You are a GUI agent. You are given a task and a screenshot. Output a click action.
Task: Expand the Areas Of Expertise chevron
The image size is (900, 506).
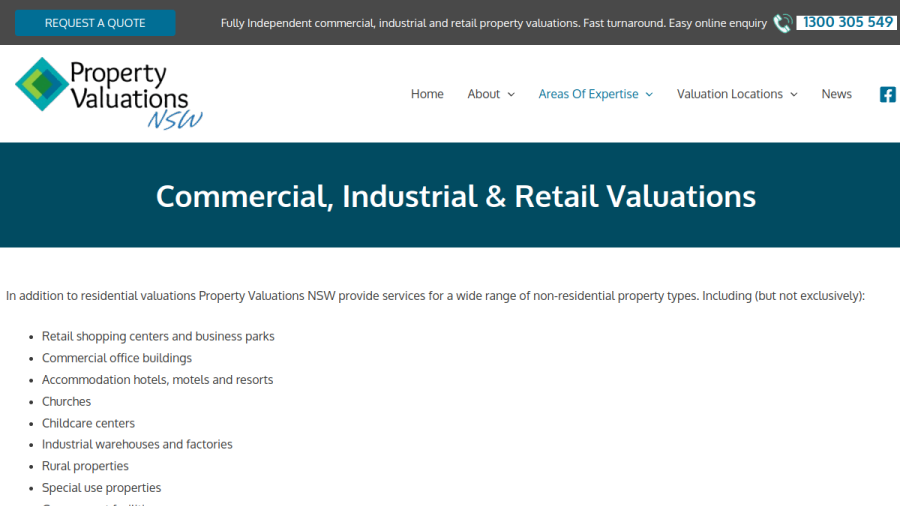[649, 95]
